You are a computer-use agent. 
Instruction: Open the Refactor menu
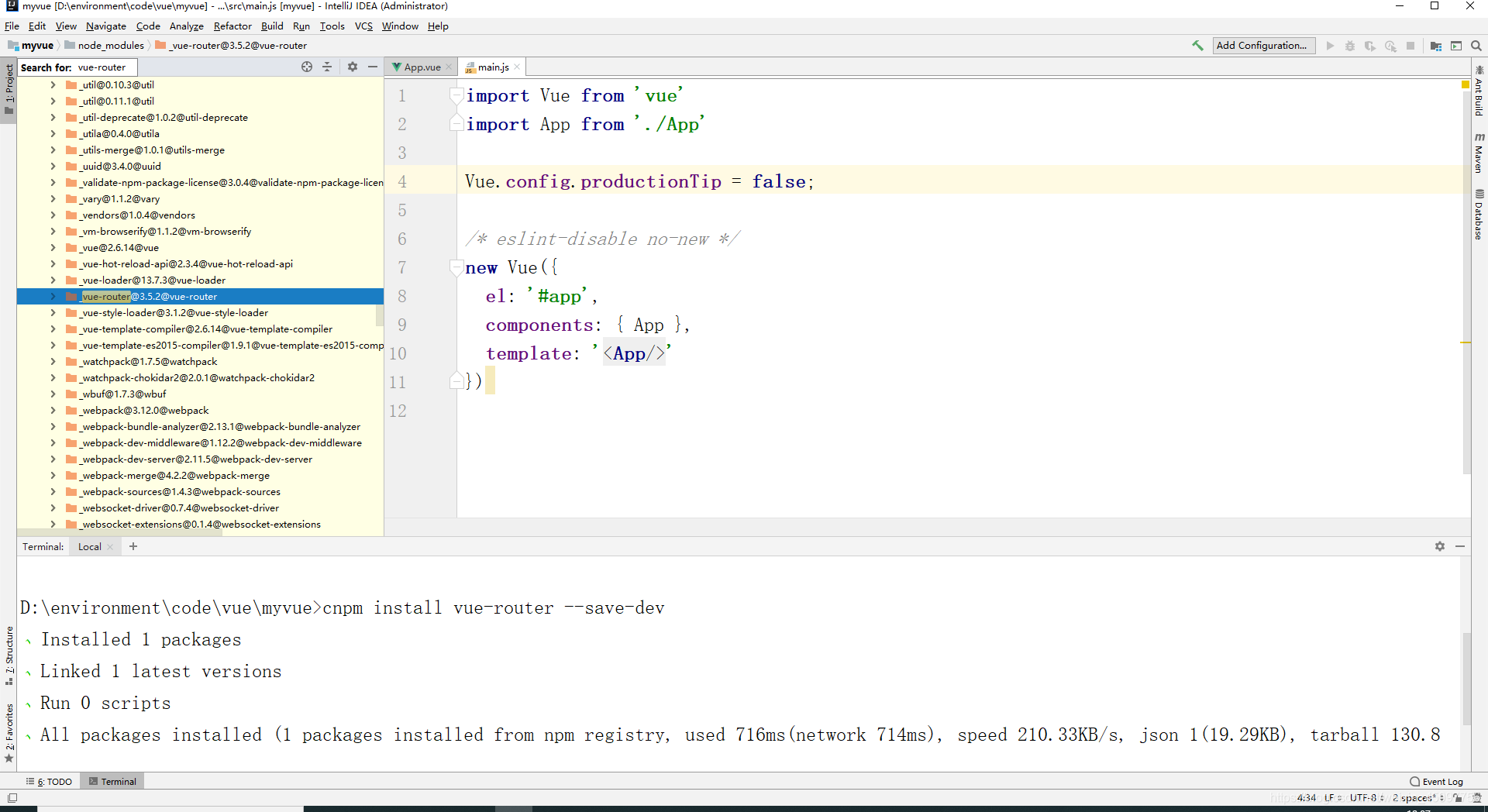(232, 26)
